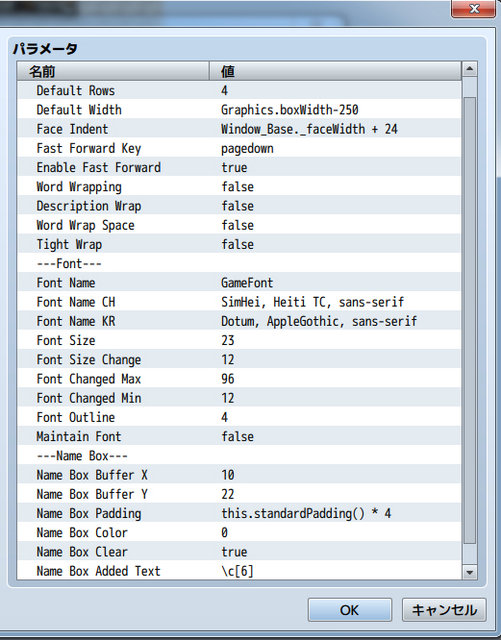Select the Name Box Color parameter
Image resolution: width=501 pixels, height=640 pixels.
(239, 532)
